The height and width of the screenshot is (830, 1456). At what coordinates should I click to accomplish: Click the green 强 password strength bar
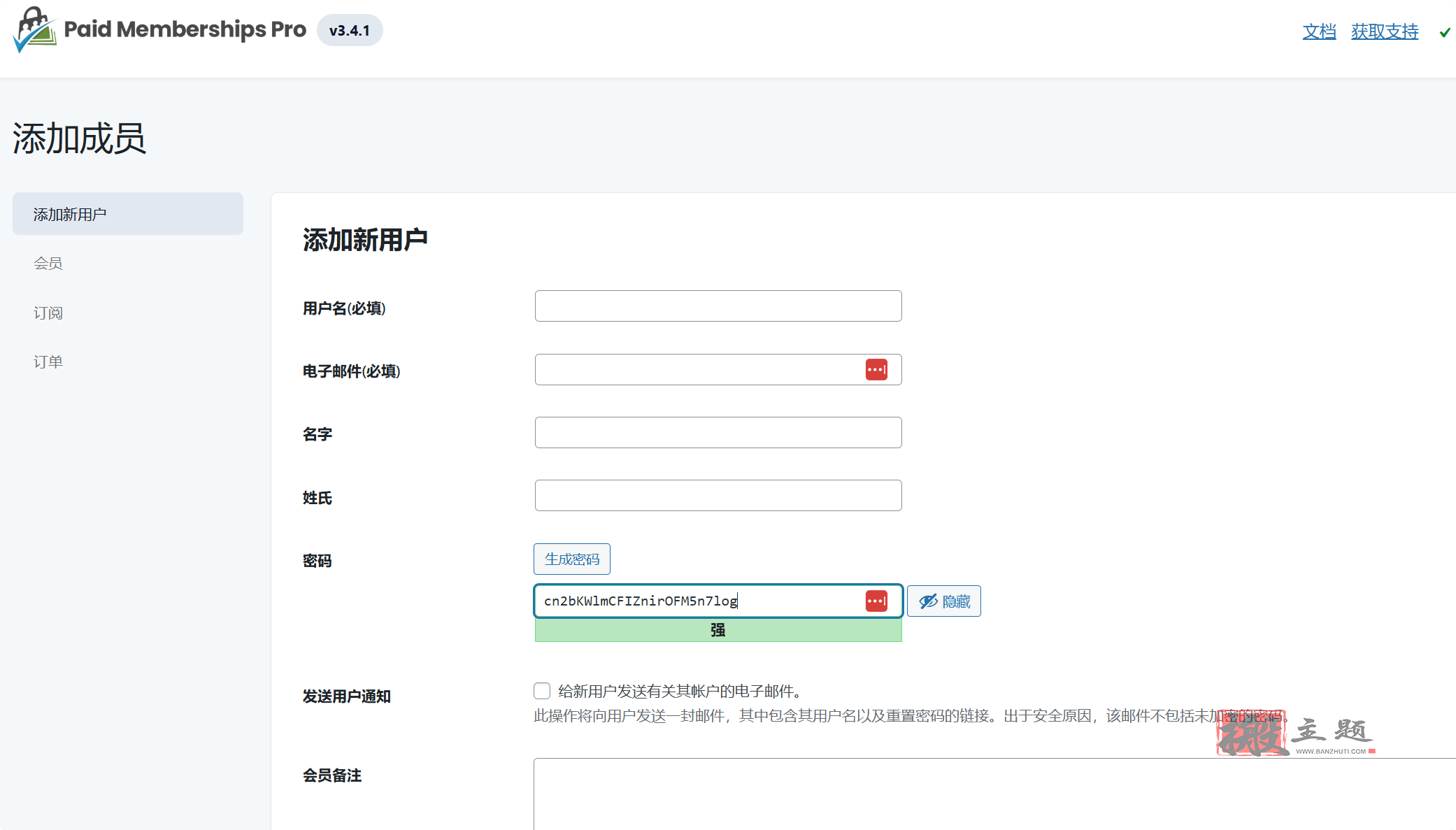point(718,630)
